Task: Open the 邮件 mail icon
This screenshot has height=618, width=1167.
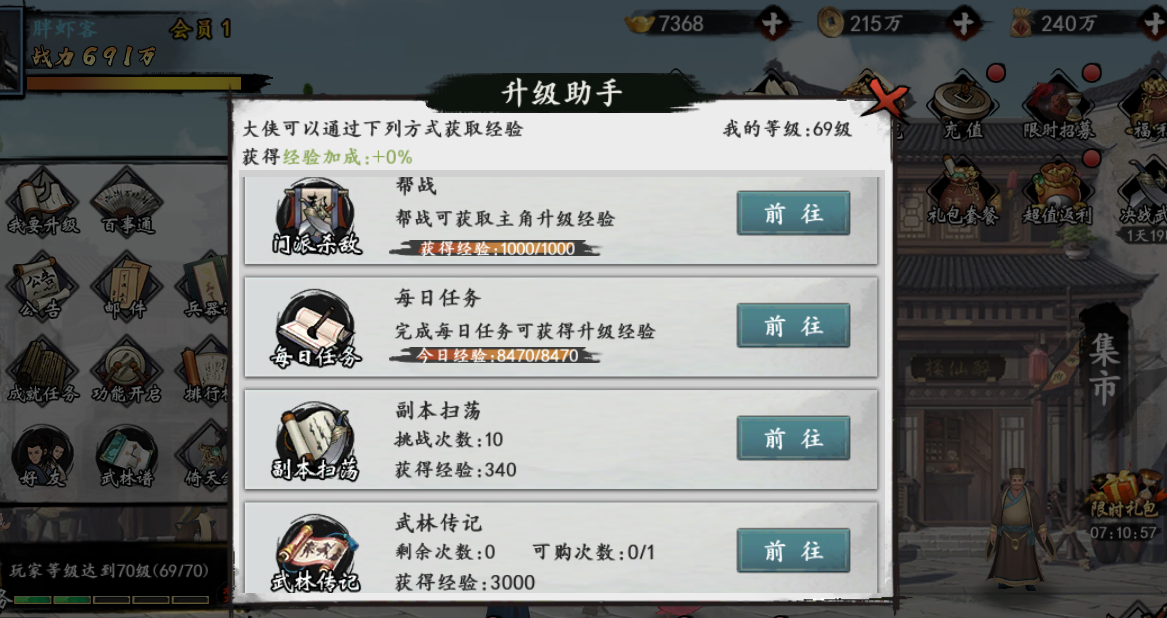Action: coord(127,287)
